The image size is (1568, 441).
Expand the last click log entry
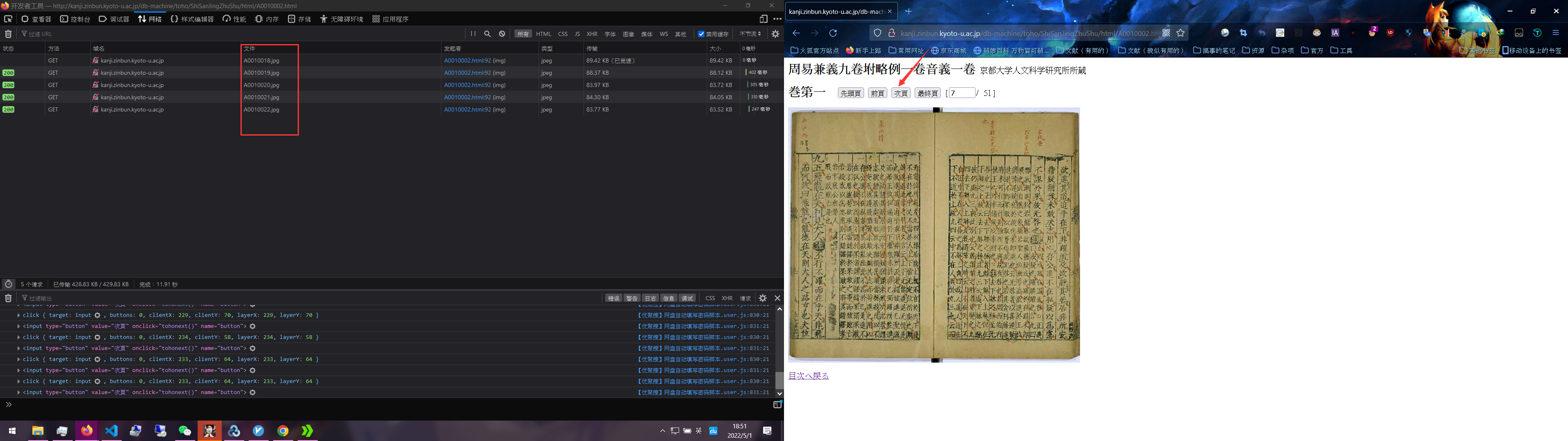click(19, 381)
